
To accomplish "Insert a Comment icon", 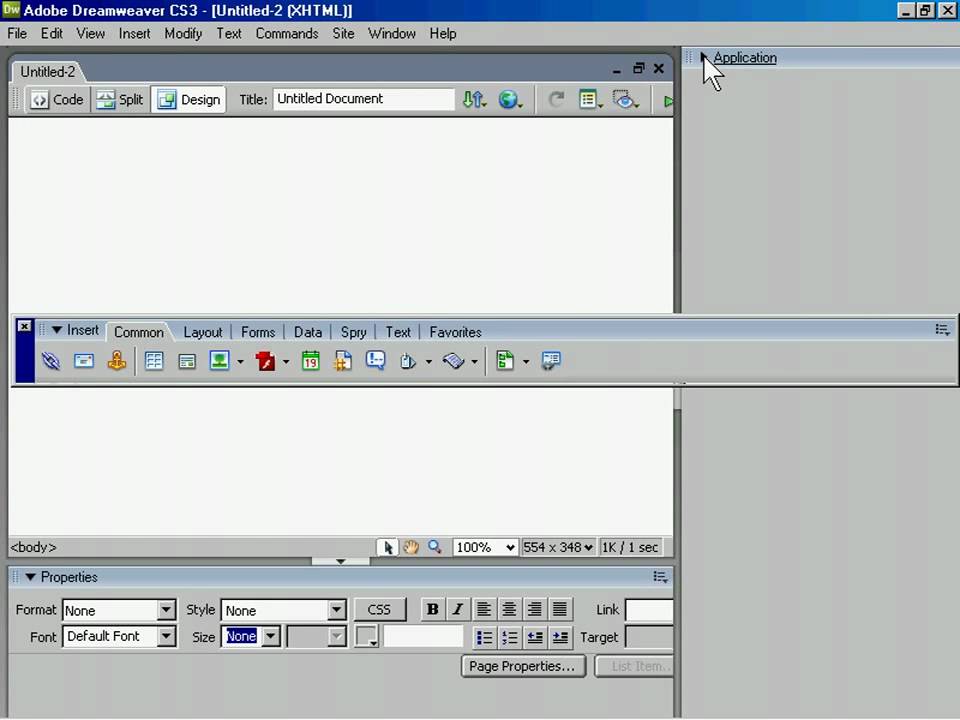I will 375,361.
